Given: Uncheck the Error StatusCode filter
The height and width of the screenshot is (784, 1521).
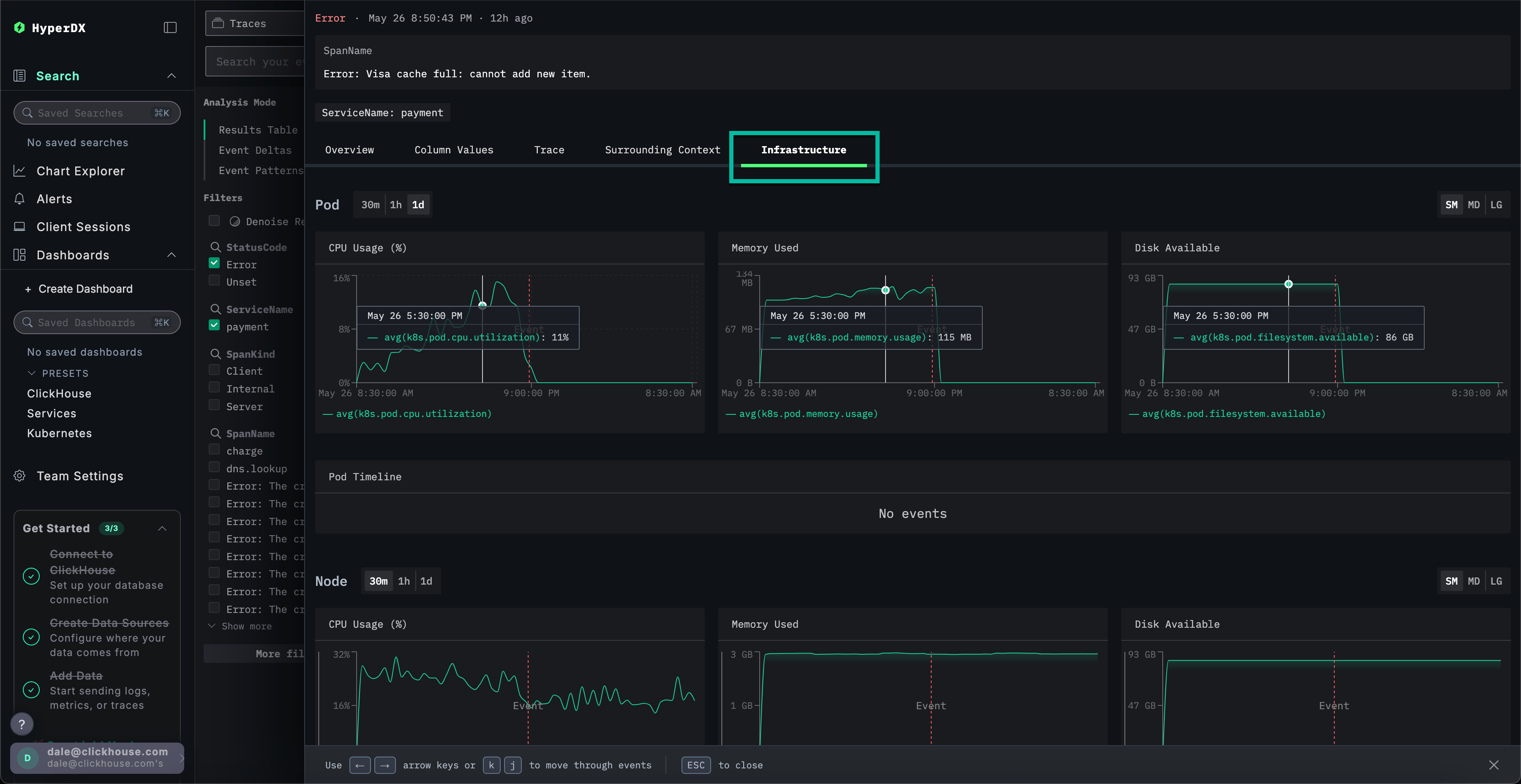Looking at the screenshot, I should coord(214,263).
